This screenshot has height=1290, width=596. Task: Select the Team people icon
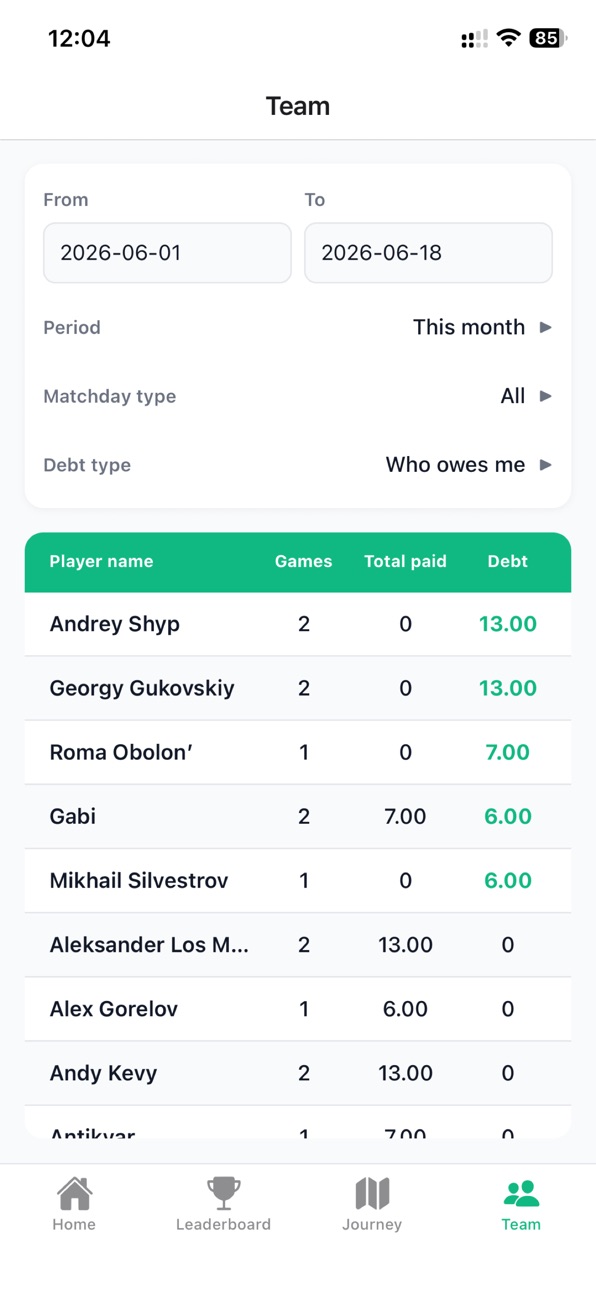click(x=521, y=1193)
